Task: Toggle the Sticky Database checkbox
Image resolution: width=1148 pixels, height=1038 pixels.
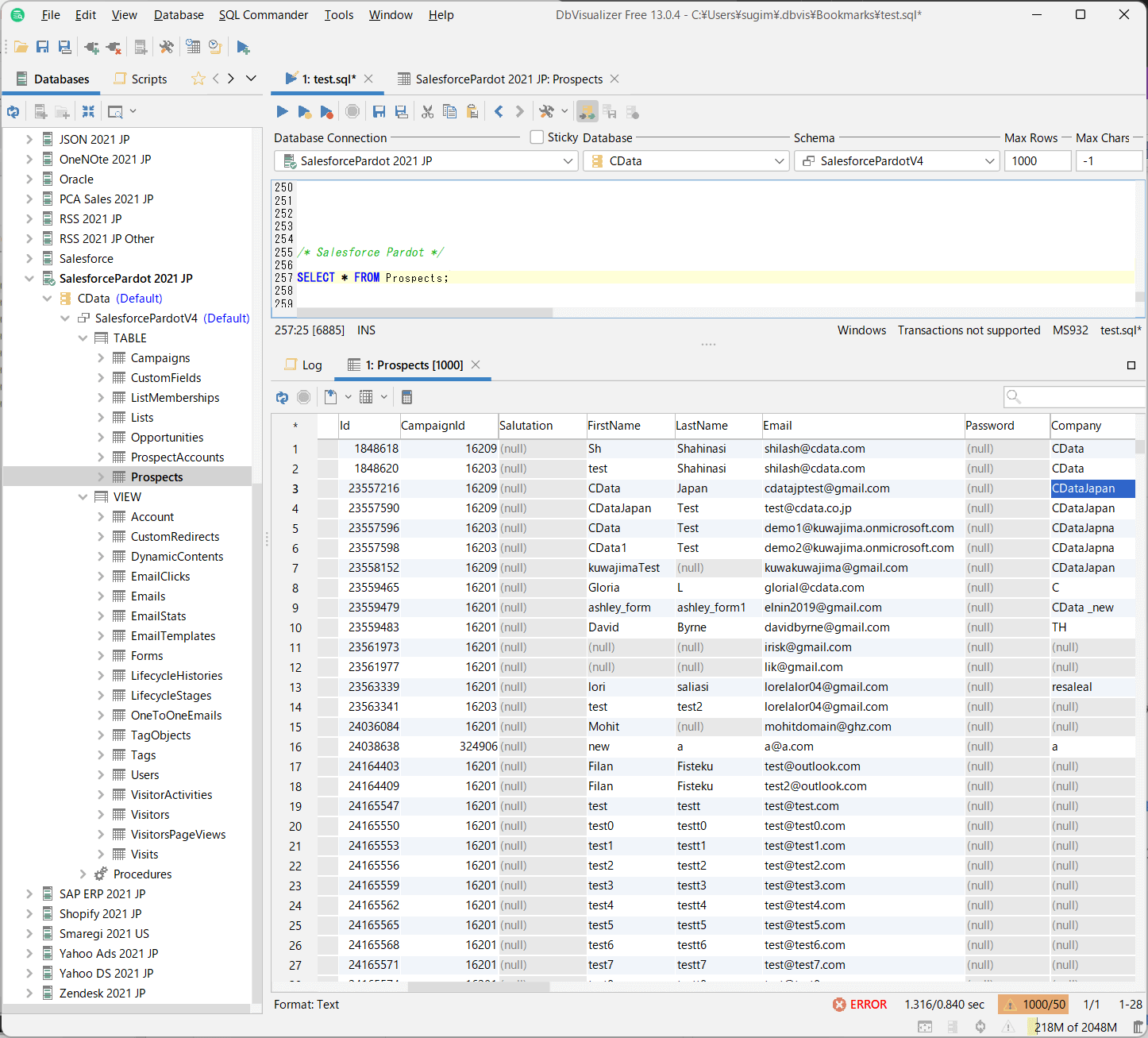Action: click(537, 137)
